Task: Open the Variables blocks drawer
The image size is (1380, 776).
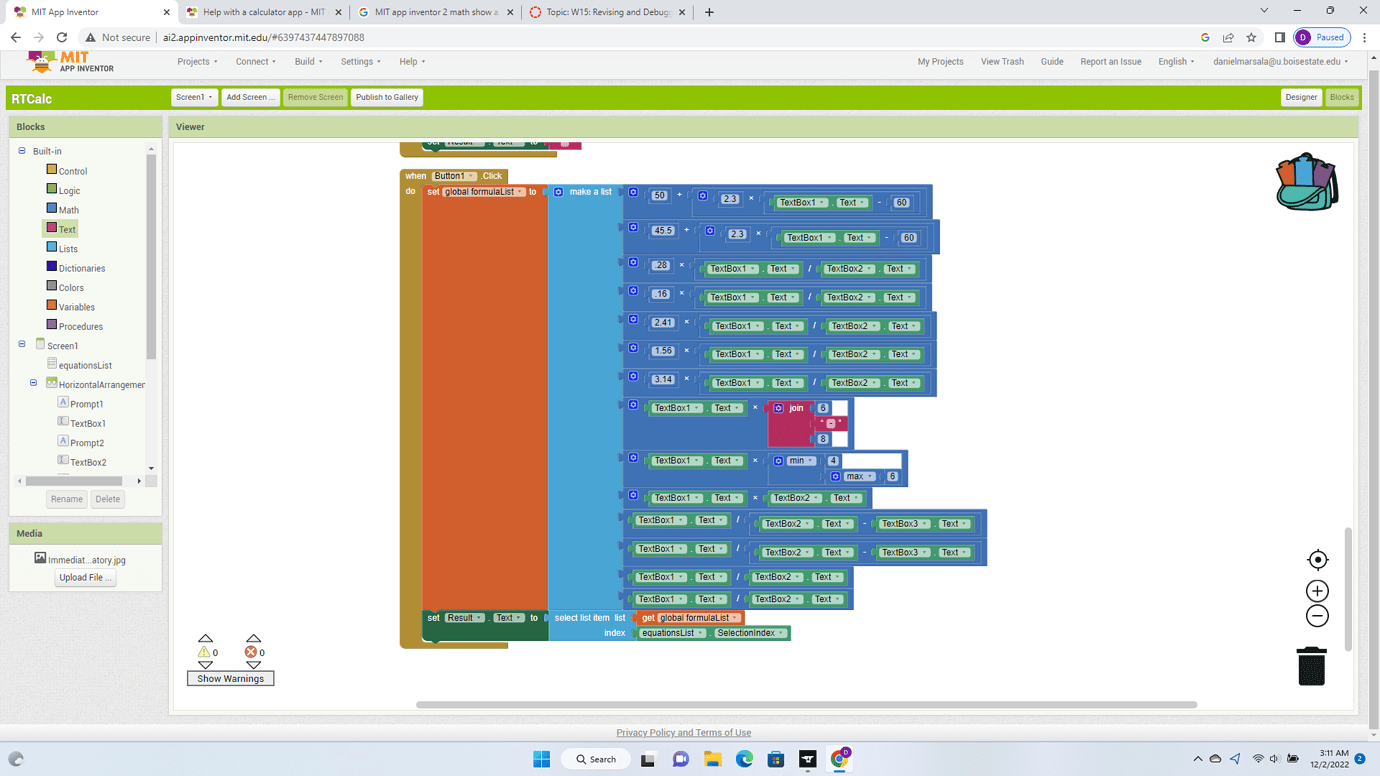Action: click(77, 306)
